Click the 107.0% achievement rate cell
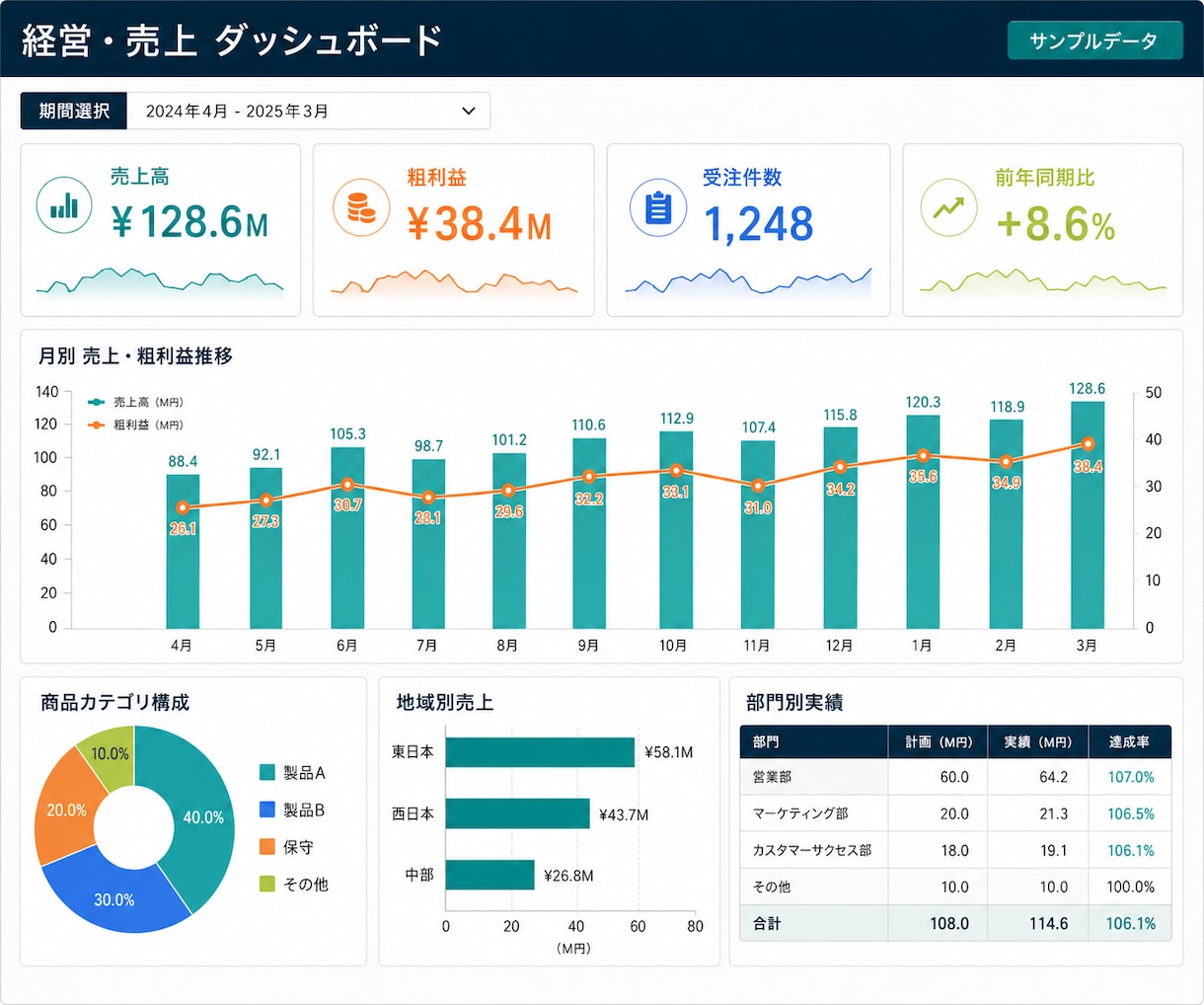Image resolution: width=1204 pixels, height=1005 pixels. pos(1131,777)
